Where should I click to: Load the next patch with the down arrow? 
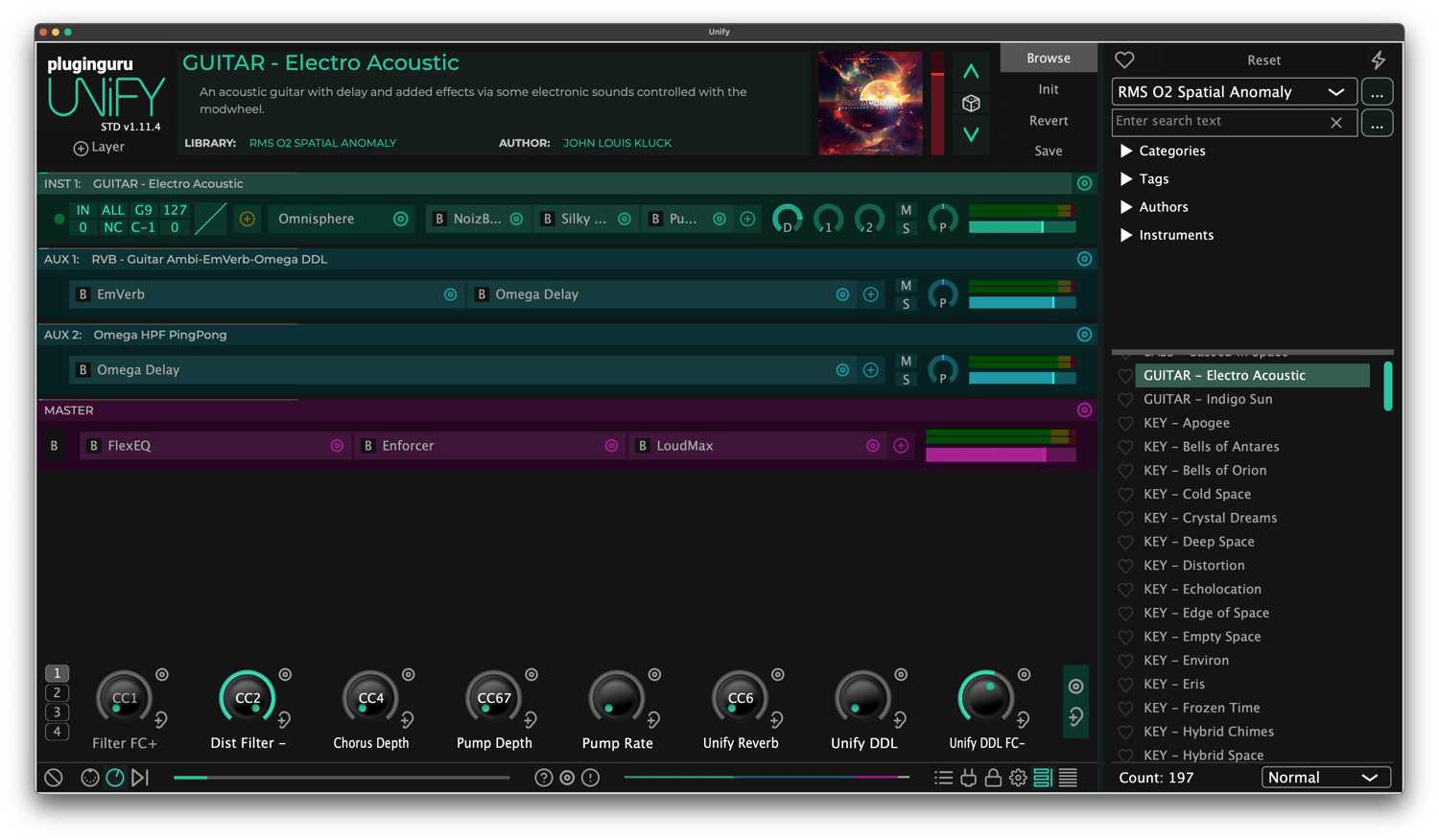pos(971,134)
